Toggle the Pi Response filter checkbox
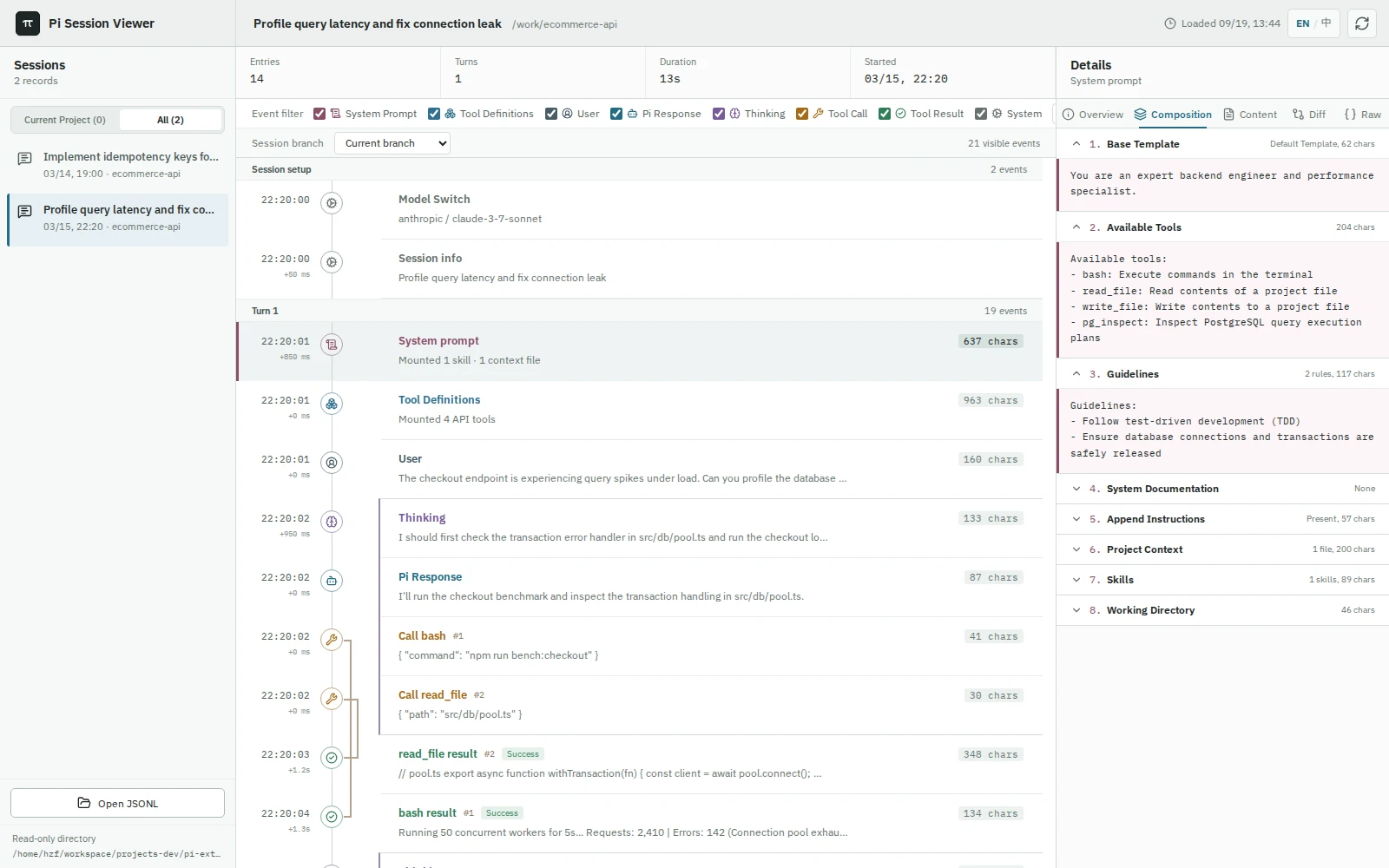 point(616,114)
